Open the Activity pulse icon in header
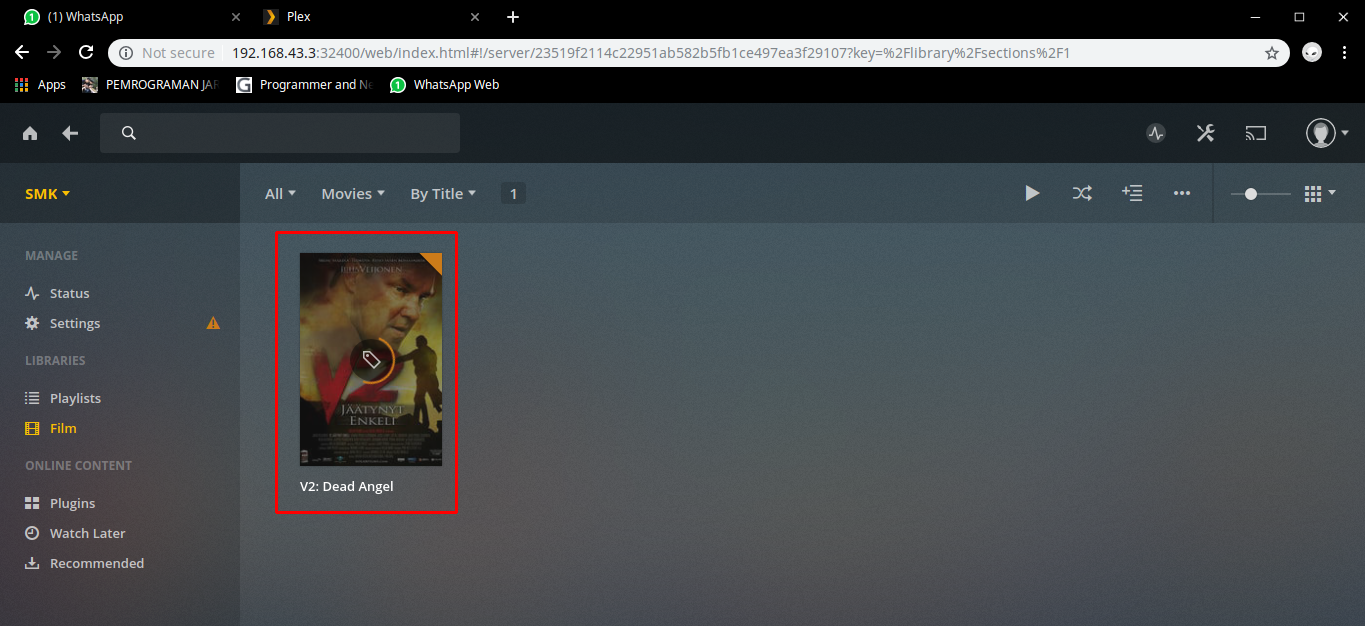 coord(1156,133)
